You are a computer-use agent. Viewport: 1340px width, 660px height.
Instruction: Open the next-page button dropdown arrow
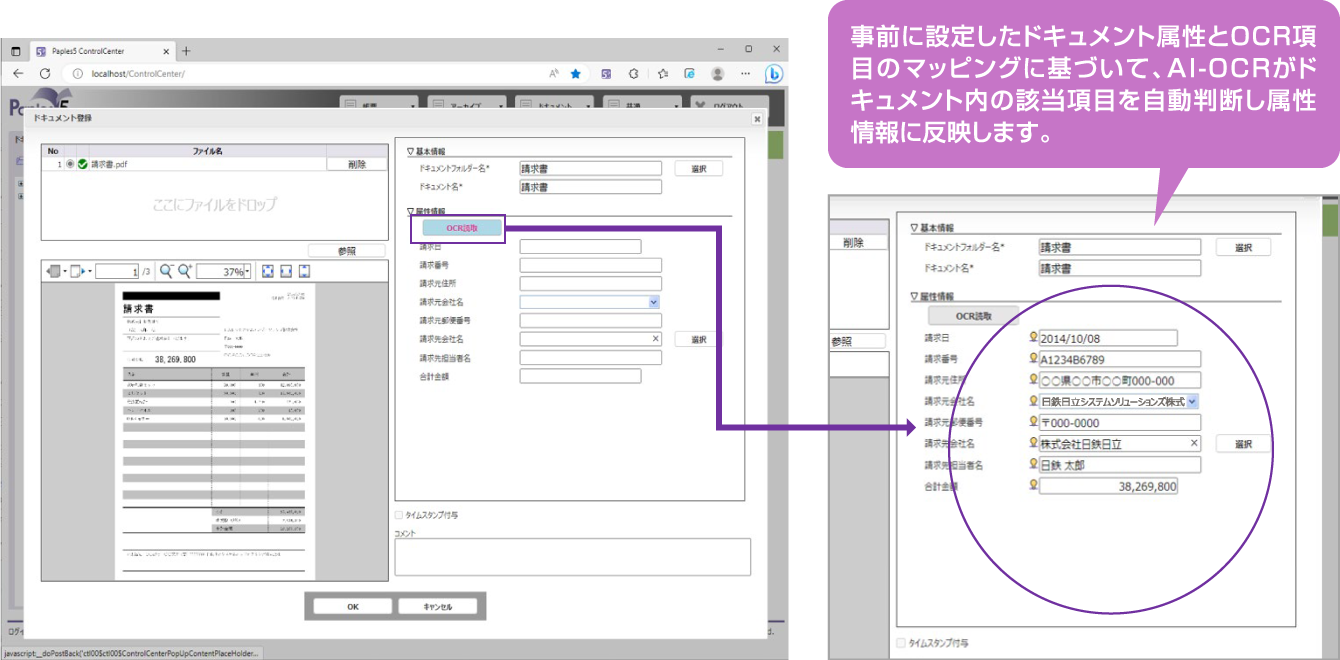click(88, 271)
